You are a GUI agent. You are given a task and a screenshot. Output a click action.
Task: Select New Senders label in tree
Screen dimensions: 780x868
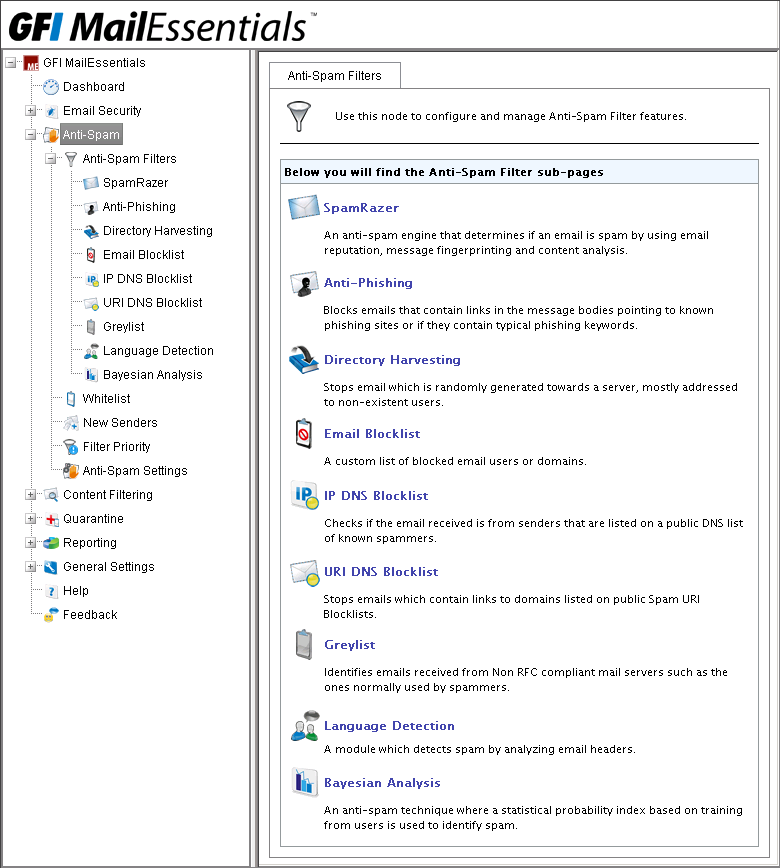[120, 423]
